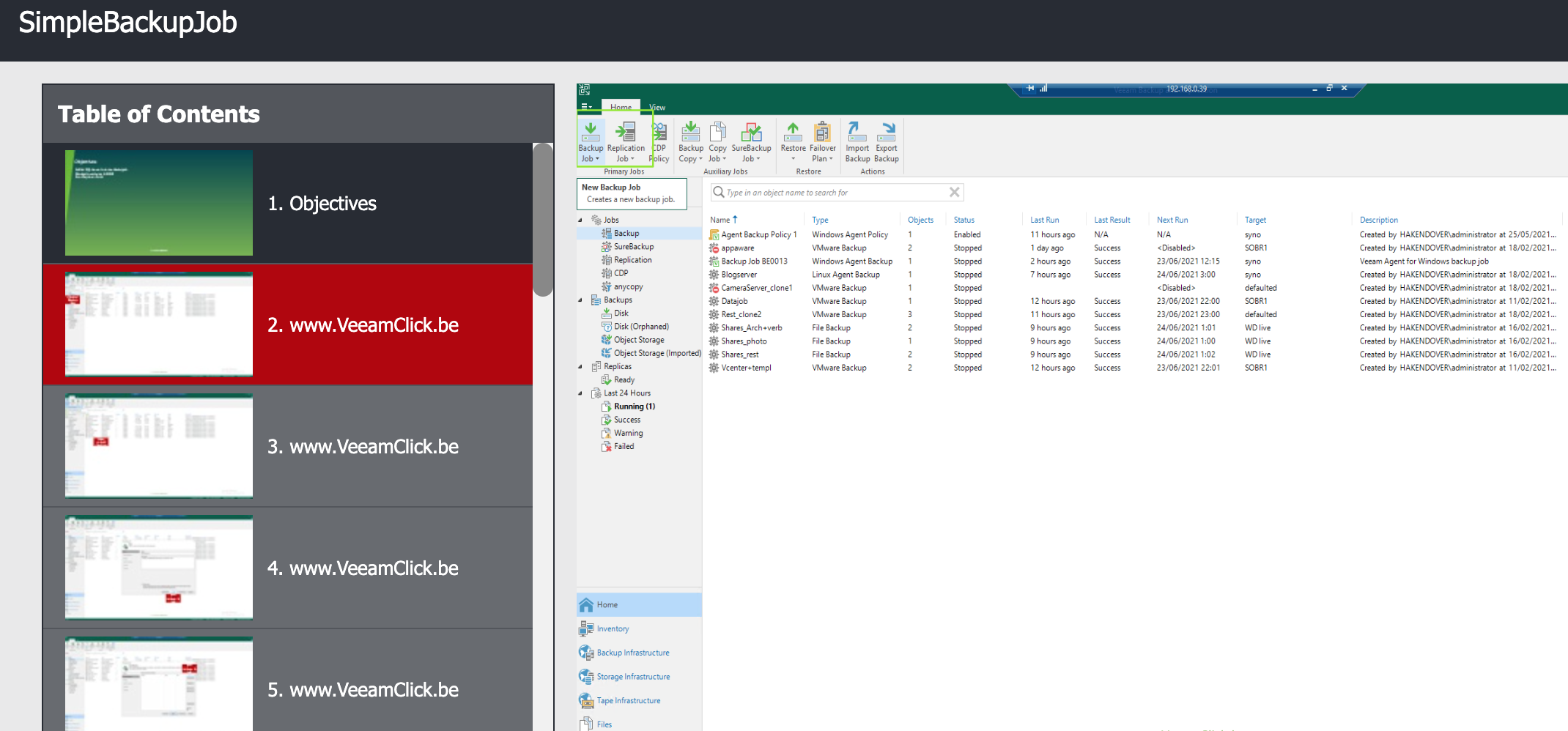
Task: Sort jobs by the Name column
Action: point(722,219)
